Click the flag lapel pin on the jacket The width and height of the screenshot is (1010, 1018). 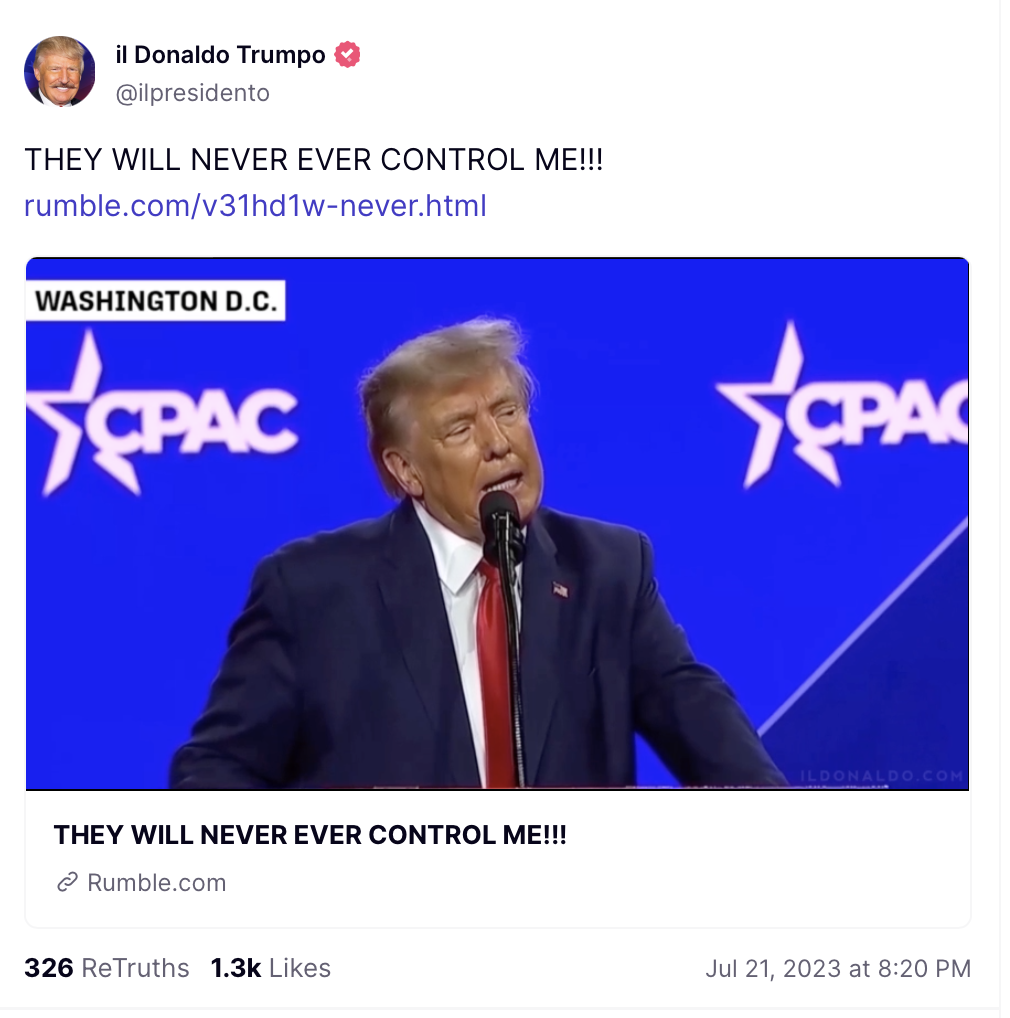(x=560, y=589)
